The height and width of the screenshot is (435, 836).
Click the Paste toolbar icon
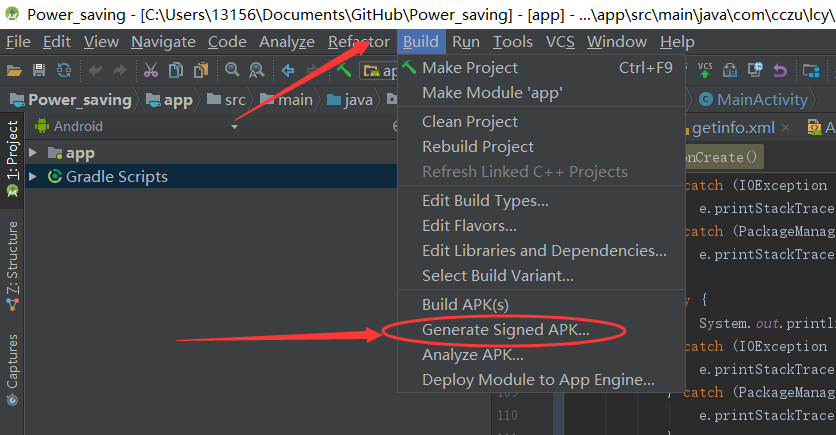199,70
